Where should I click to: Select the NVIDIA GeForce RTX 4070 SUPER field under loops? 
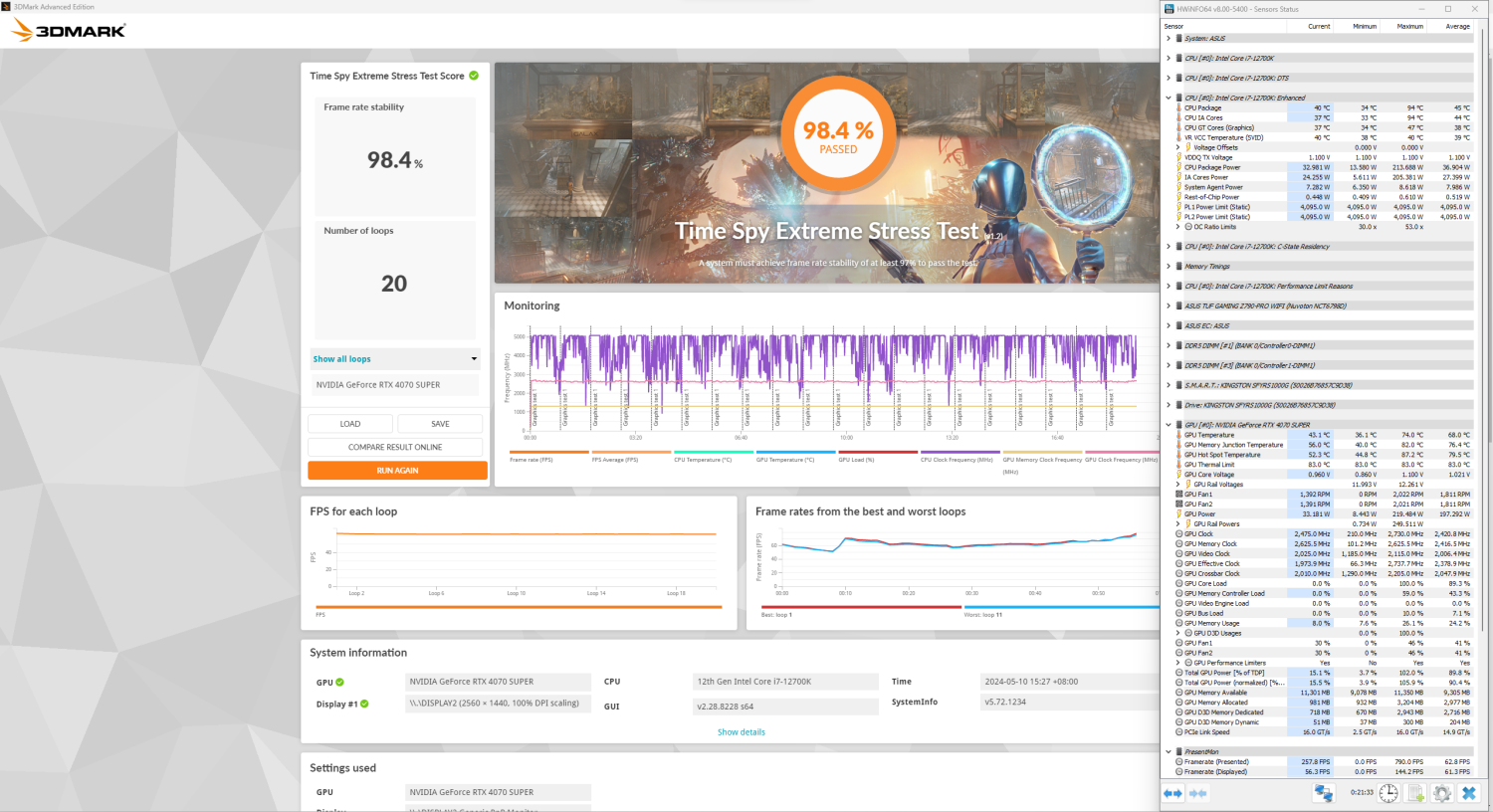395,385
